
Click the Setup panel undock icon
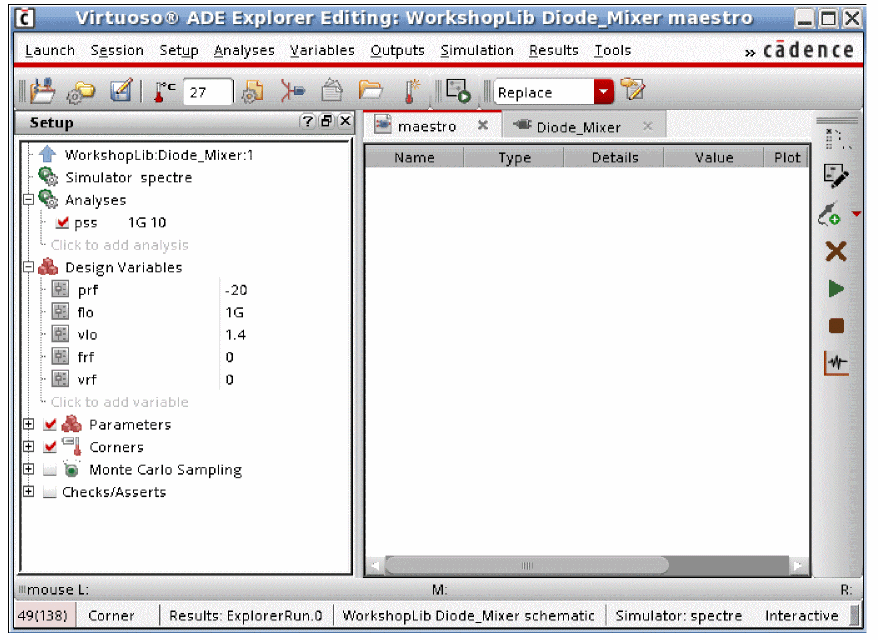[326, 121]
